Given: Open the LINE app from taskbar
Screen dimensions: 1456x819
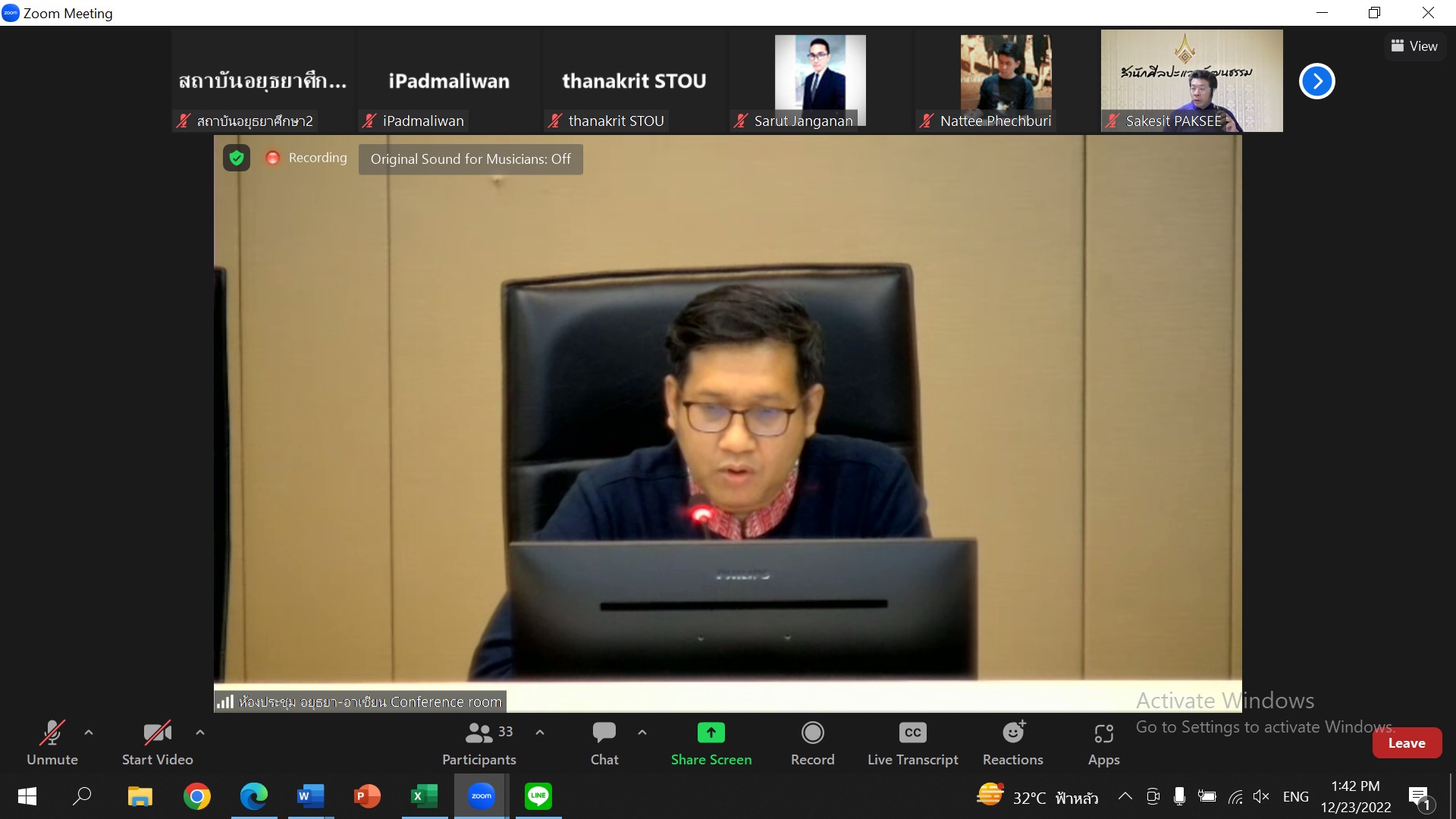Looking at the screenshot, I should click(x=538, y=796).
